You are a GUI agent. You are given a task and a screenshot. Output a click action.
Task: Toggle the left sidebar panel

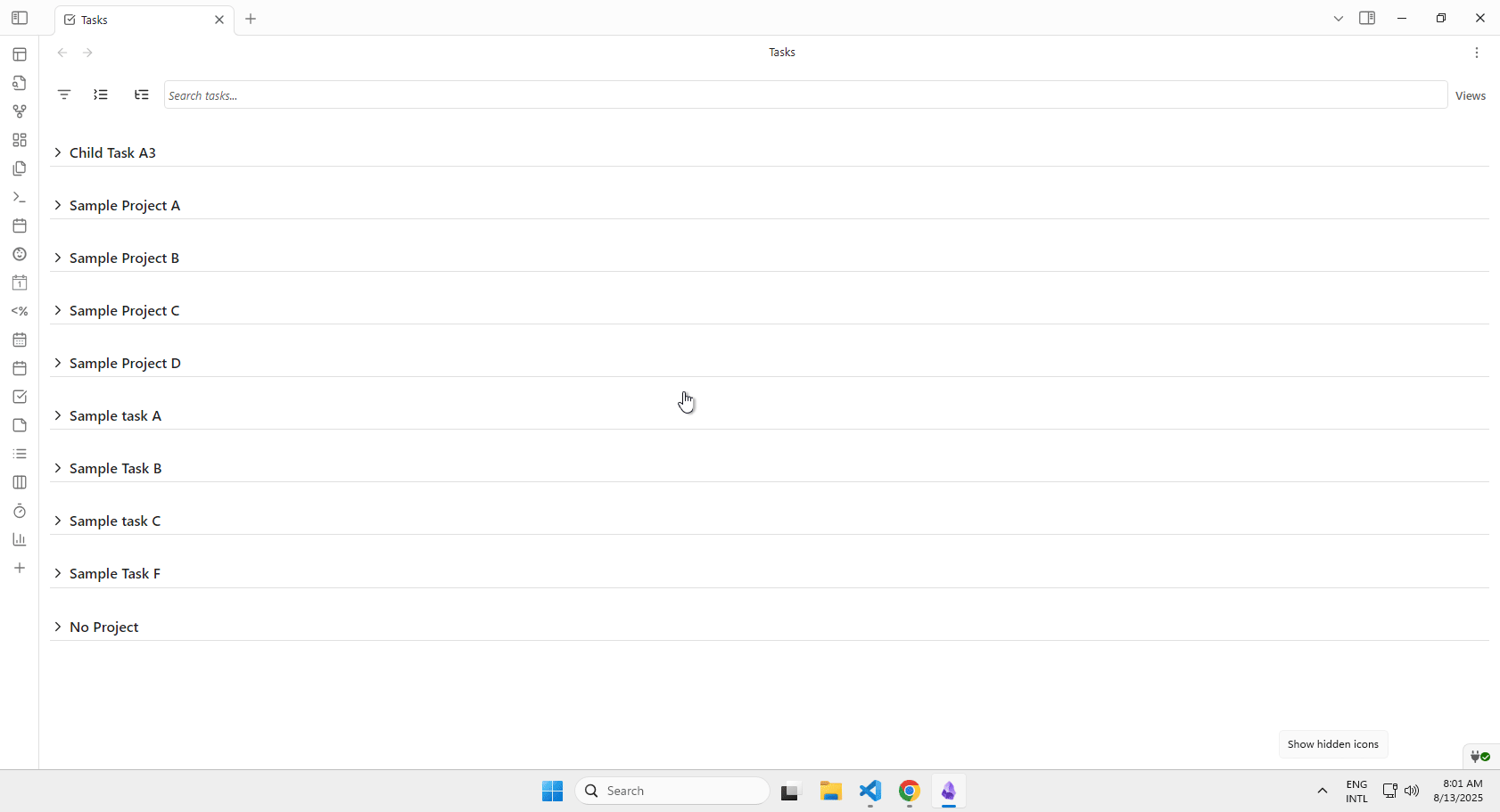tap(20, 18)
